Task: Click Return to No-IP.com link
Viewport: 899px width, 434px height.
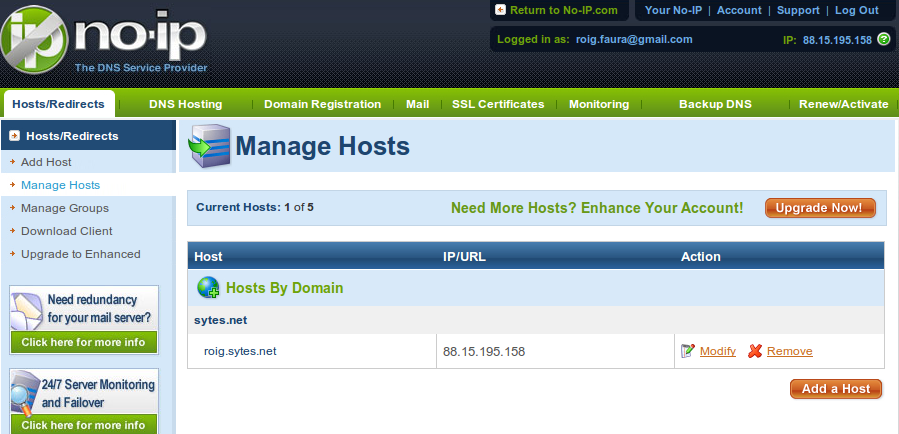Action: pos(564,10)
